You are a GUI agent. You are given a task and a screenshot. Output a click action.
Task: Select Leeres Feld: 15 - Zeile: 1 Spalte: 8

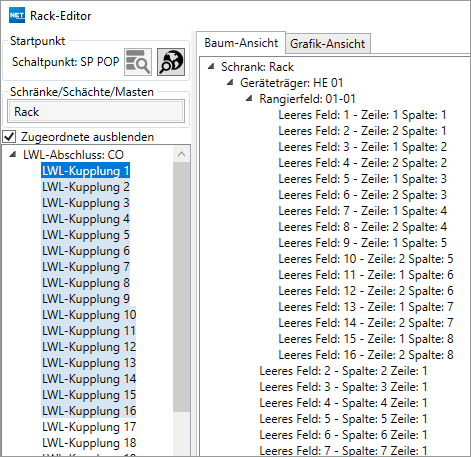366,339
